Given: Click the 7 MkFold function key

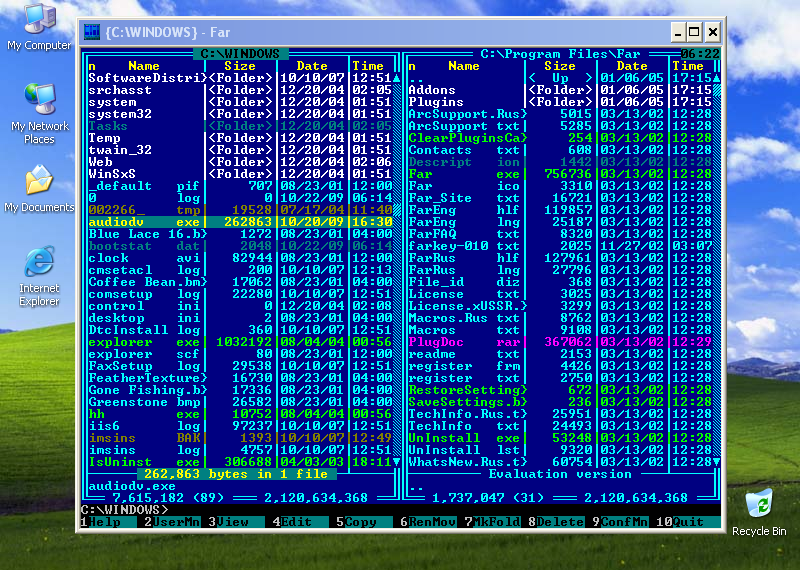Looking at the screenshot, I should click(x=492, y=522).
